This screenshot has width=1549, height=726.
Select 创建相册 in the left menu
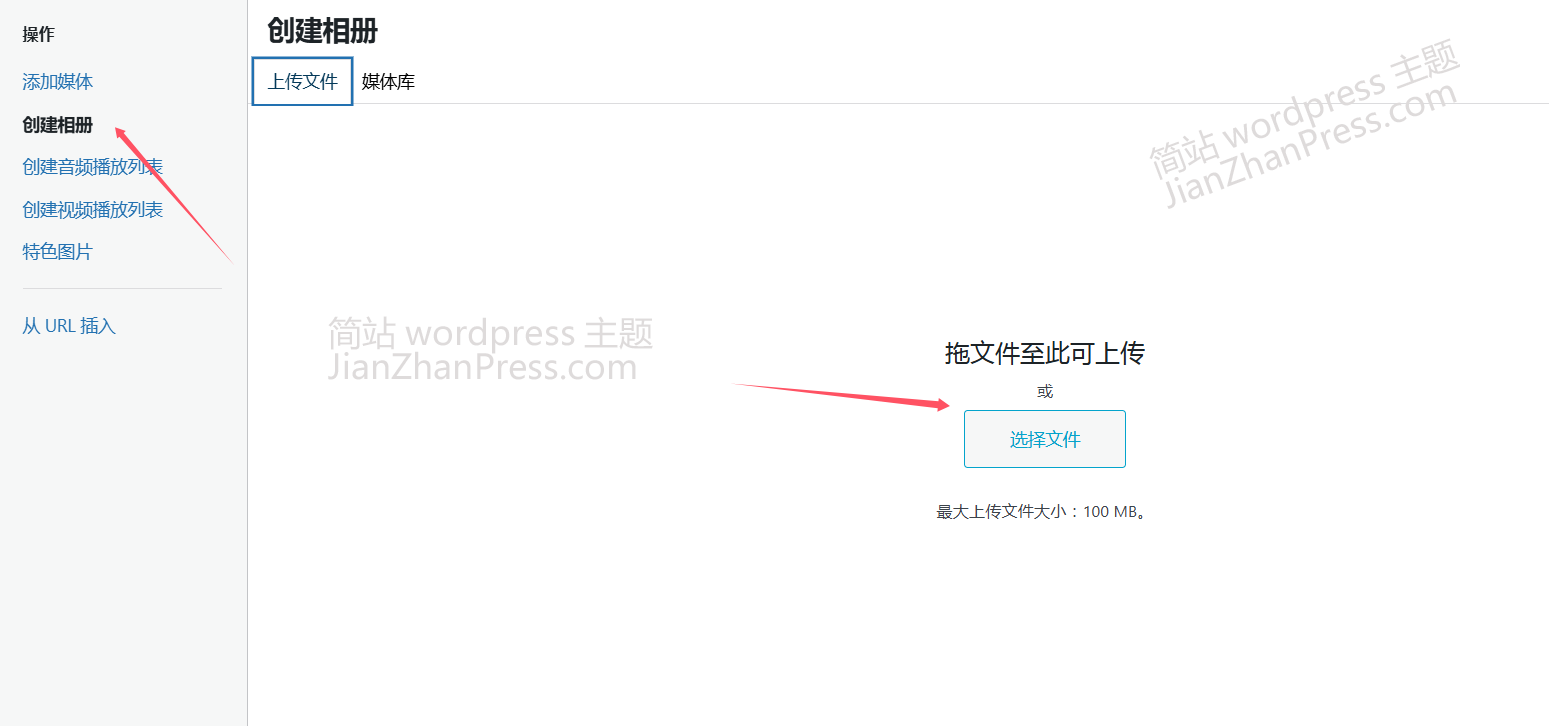pos(58,125)
